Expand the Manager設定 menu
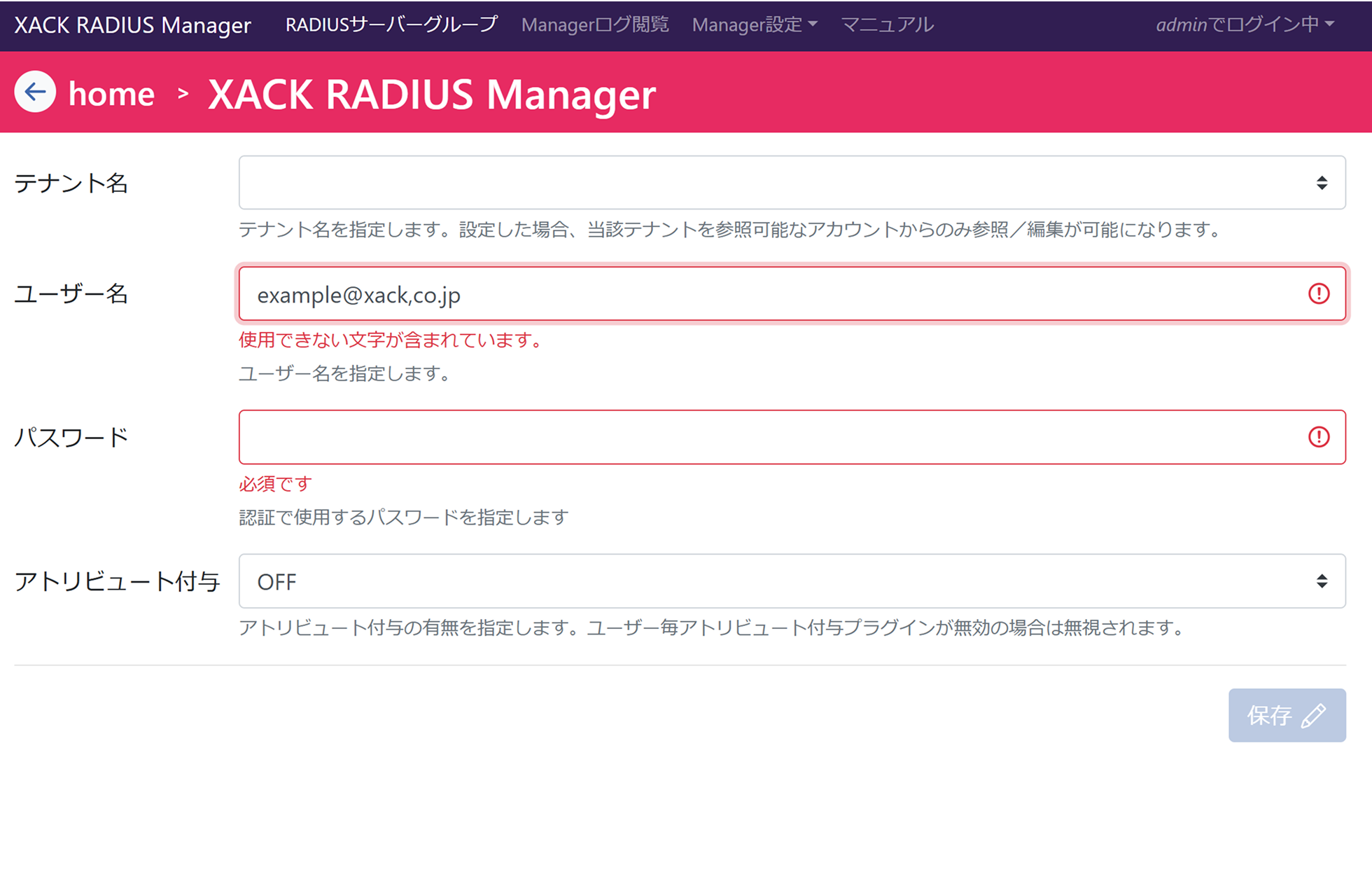Screen dimensions: 1372x895 754,25
